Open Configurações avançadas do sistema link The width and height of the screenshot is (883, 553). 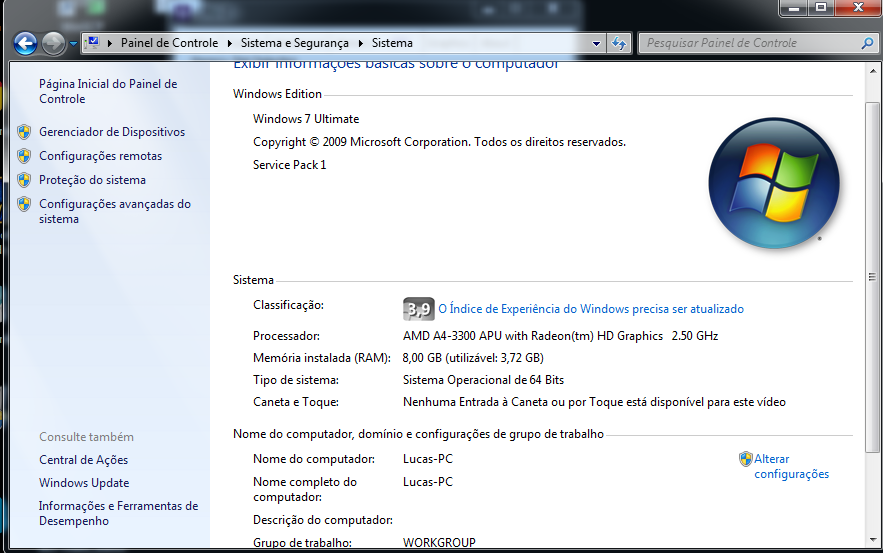[x=115, y=211]
